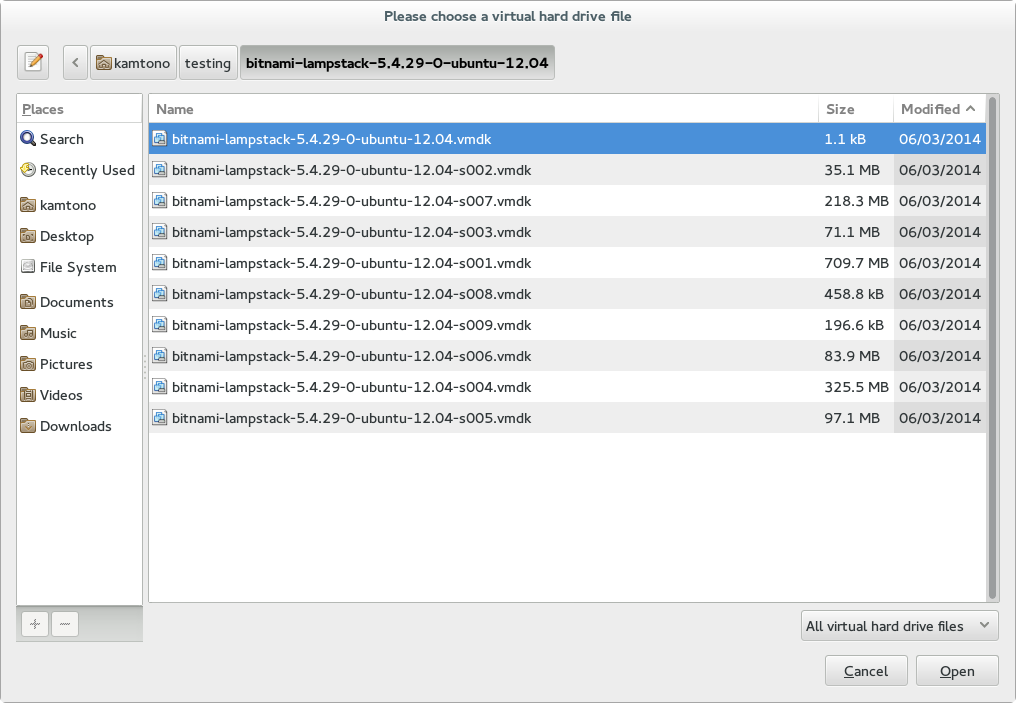Select the File System drive icon
Viewport: 1016px width, 703px height.
(28, 267)
